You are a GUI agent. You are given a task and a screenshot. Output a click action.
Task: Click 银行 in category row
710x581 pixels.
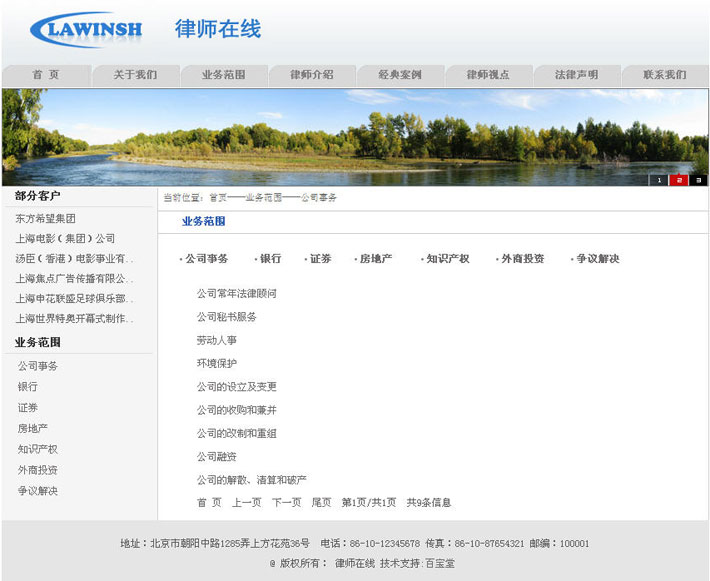tap(271, 259)
